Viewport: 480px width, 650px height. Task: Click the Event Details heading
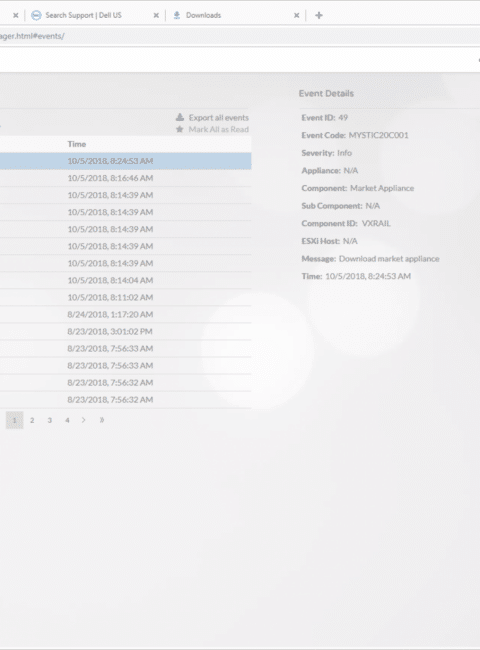[x=326, y=94]
